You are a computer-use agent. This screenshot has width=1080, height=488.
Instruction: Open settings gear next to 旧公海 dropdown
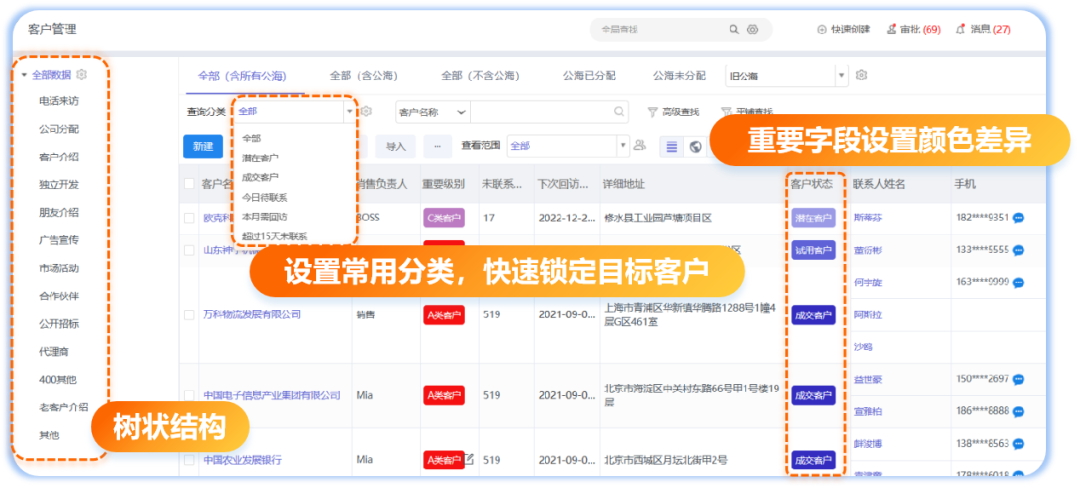(861, 75)
